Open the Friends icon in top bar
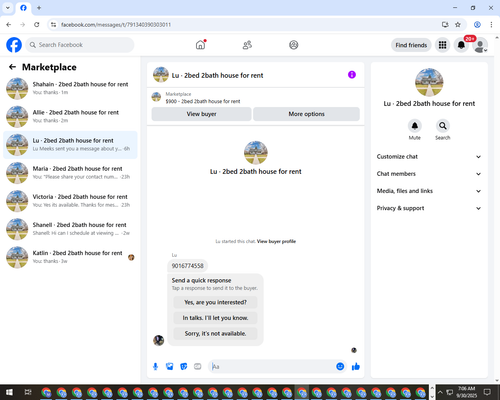The height and width of the screenshot is (400, 500). (x=247, y=45)
